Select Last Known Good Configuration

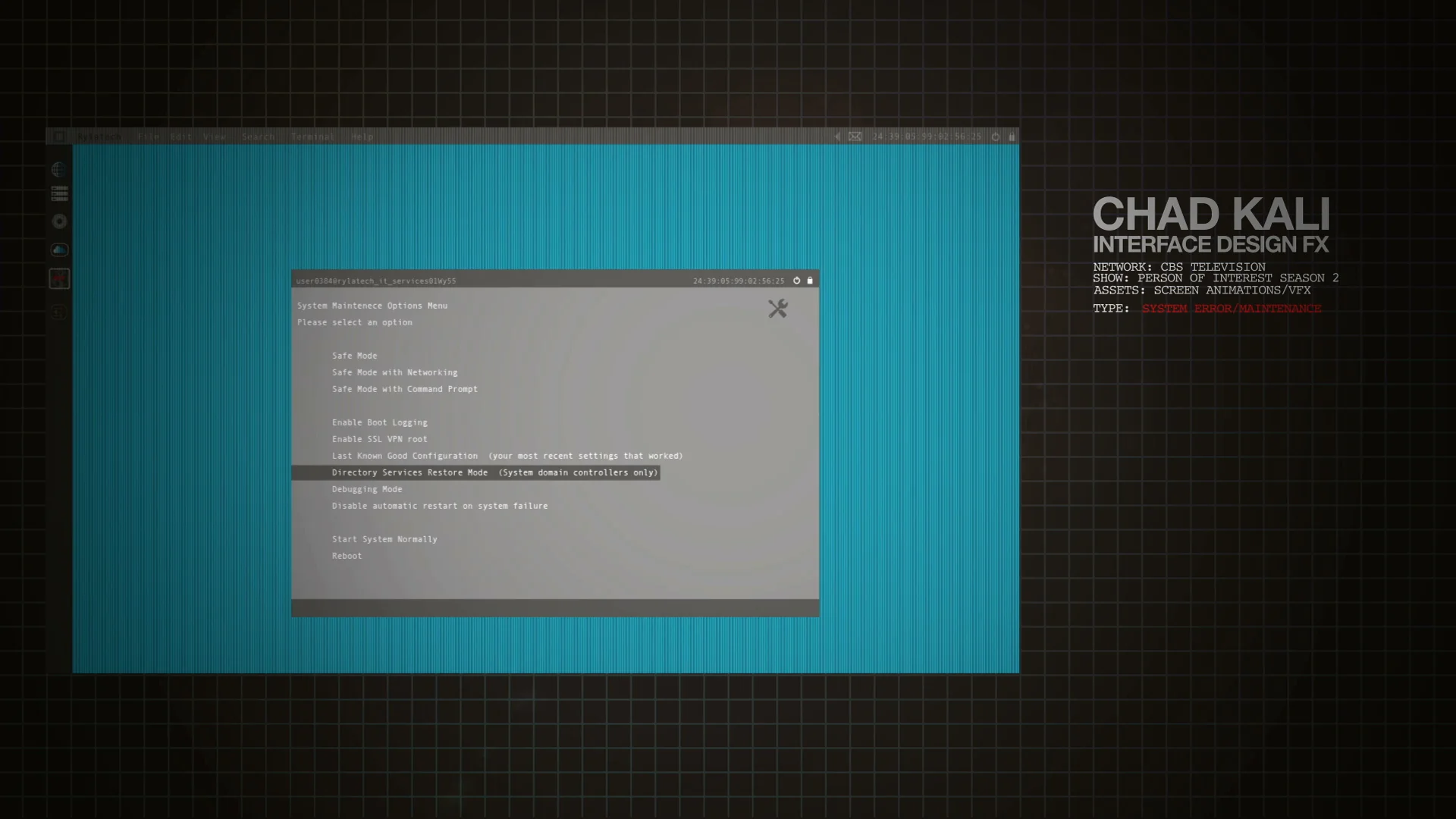coord(405,456)
